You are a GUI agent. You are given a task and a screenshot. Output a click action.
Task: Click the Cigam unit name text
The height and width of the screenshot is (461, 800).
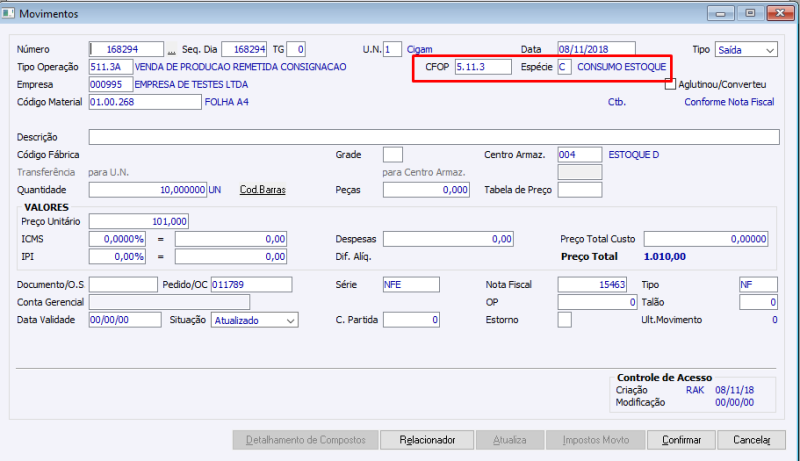(419, 49)
